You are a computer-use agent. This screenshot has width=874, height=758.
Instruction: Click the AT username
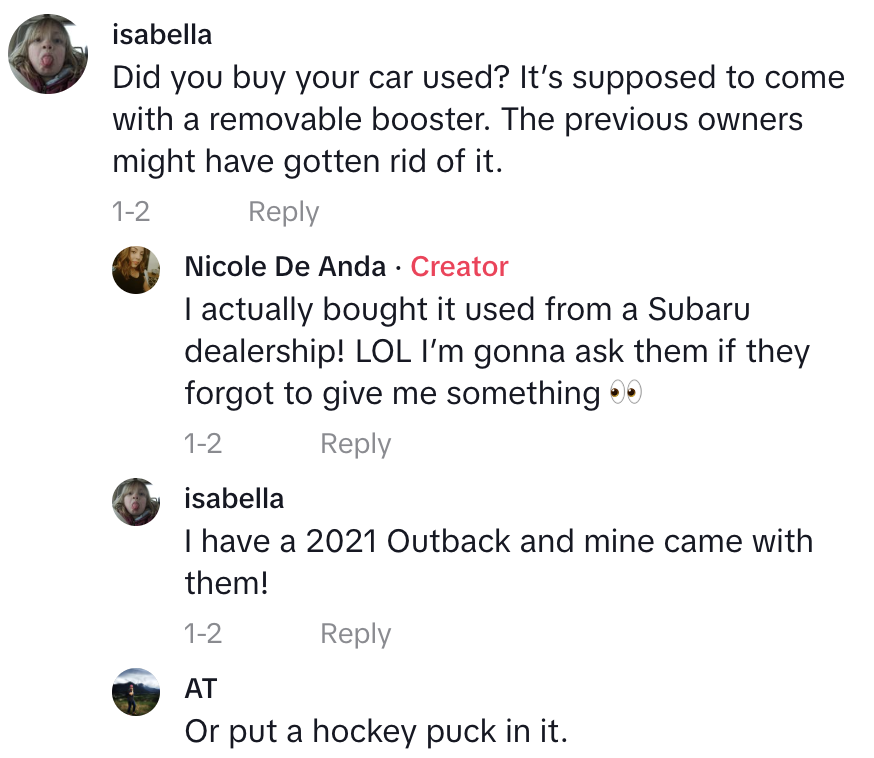(201, 688)
